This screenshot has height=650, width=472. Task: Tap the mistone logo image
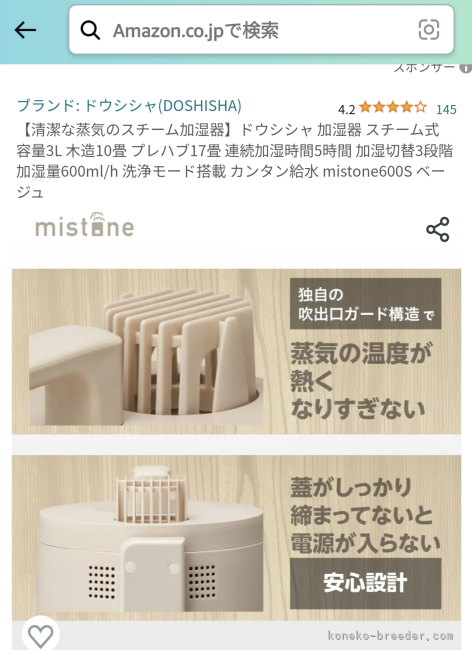85,225
